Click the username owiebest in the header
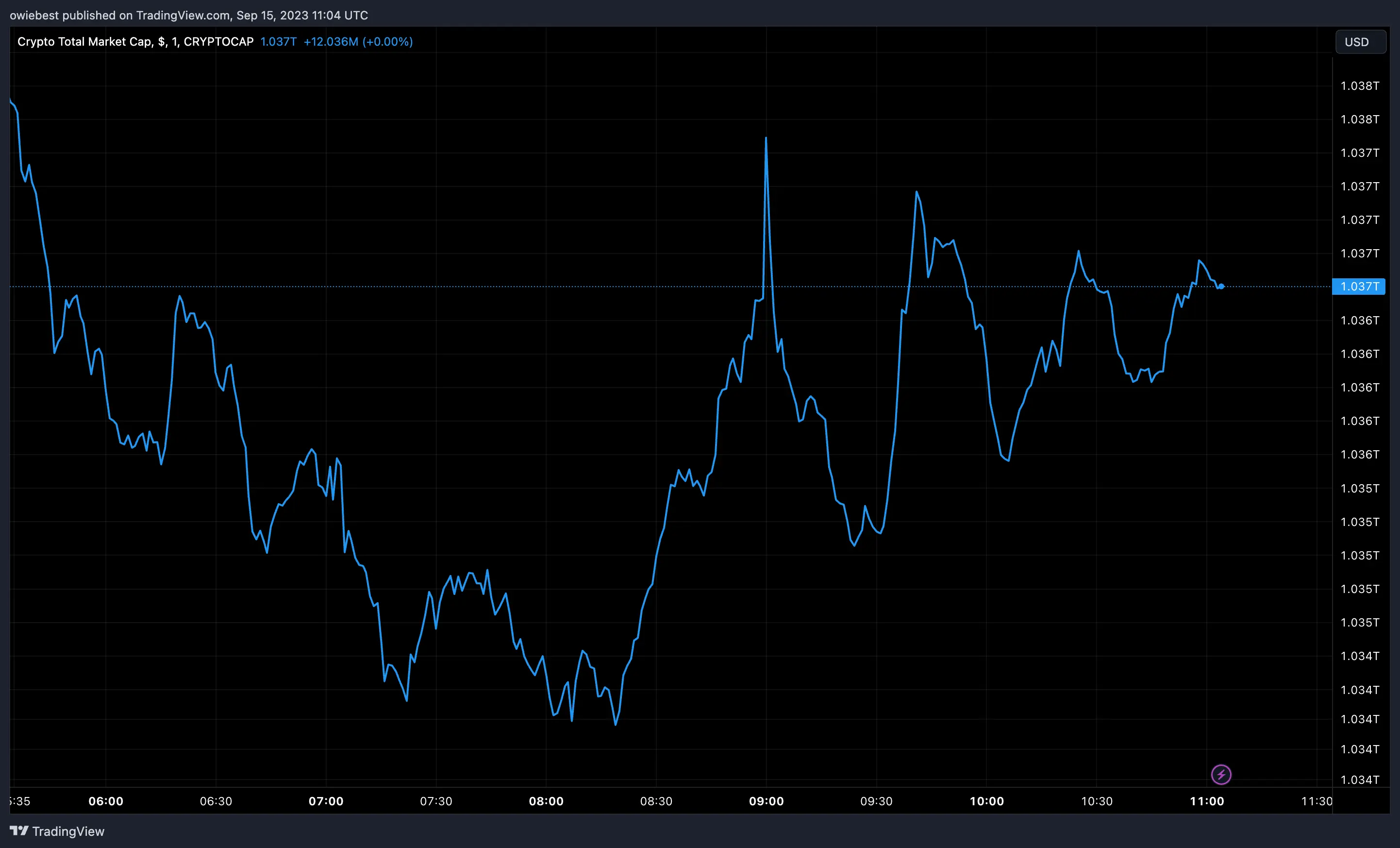The image size is (1400, 848). pos(34,16)
